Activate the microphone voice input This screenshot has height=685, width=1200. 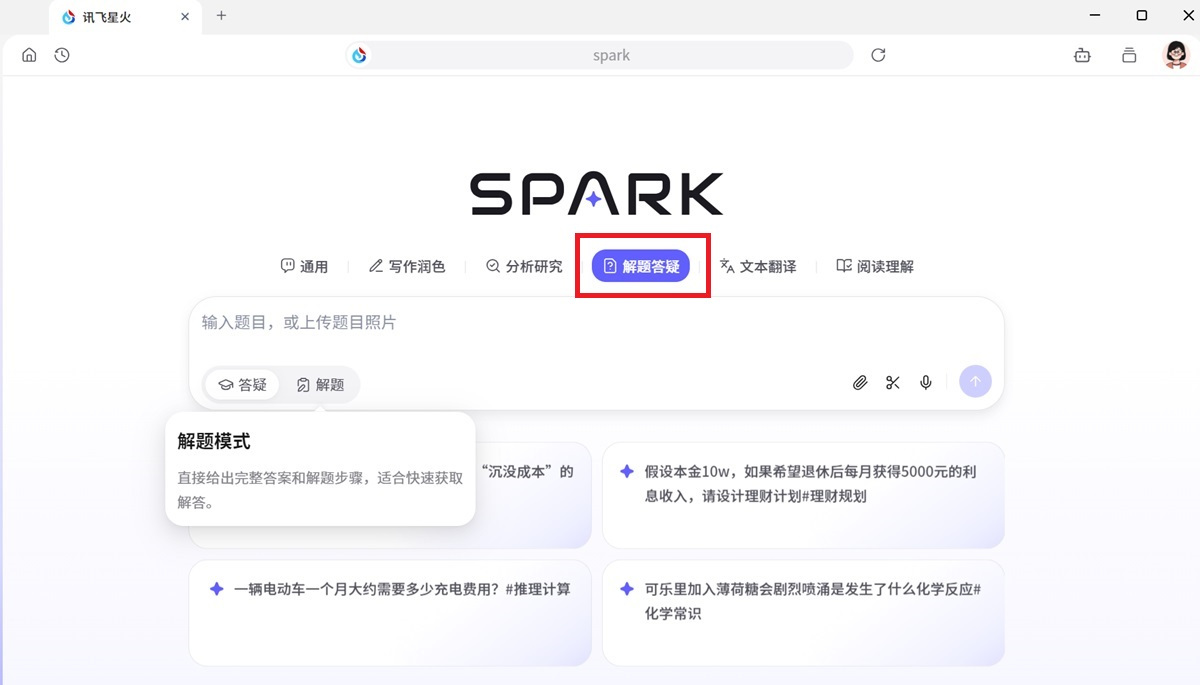point(926,382)
